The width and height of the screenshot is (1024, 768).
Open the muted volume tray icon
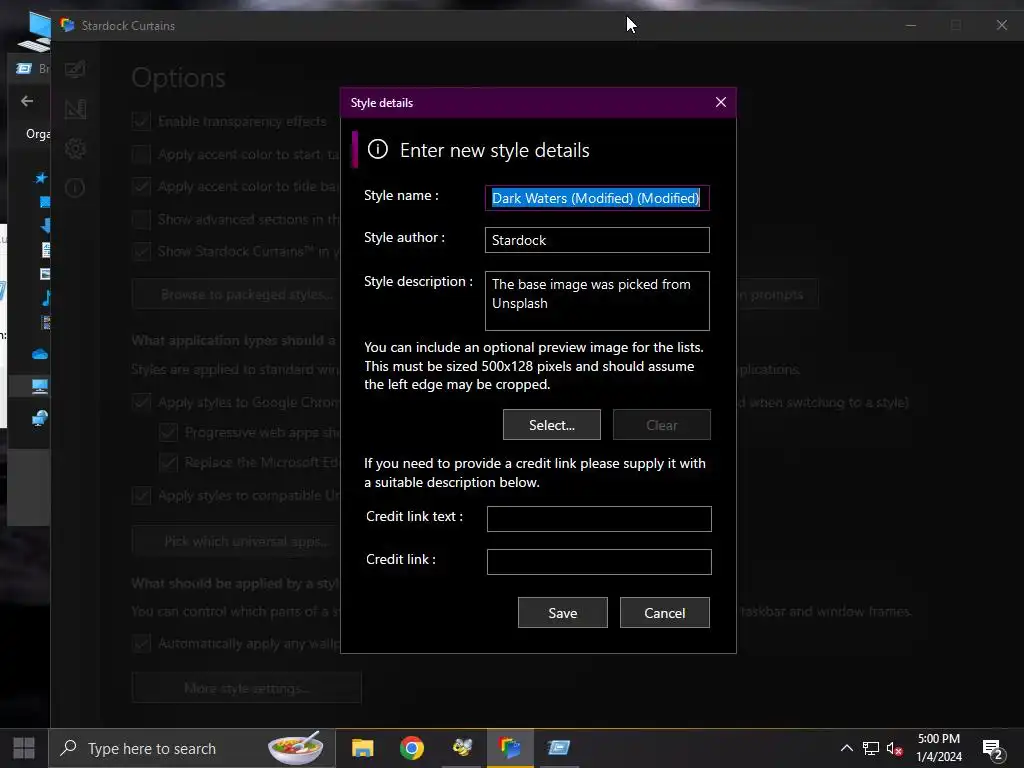895,748
